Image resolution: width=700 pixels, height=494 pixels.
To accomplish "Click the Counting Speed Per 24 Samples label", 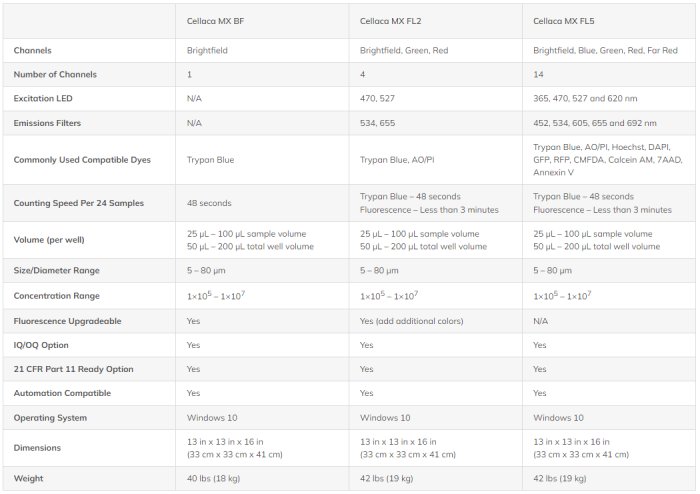I will point(78,203).
